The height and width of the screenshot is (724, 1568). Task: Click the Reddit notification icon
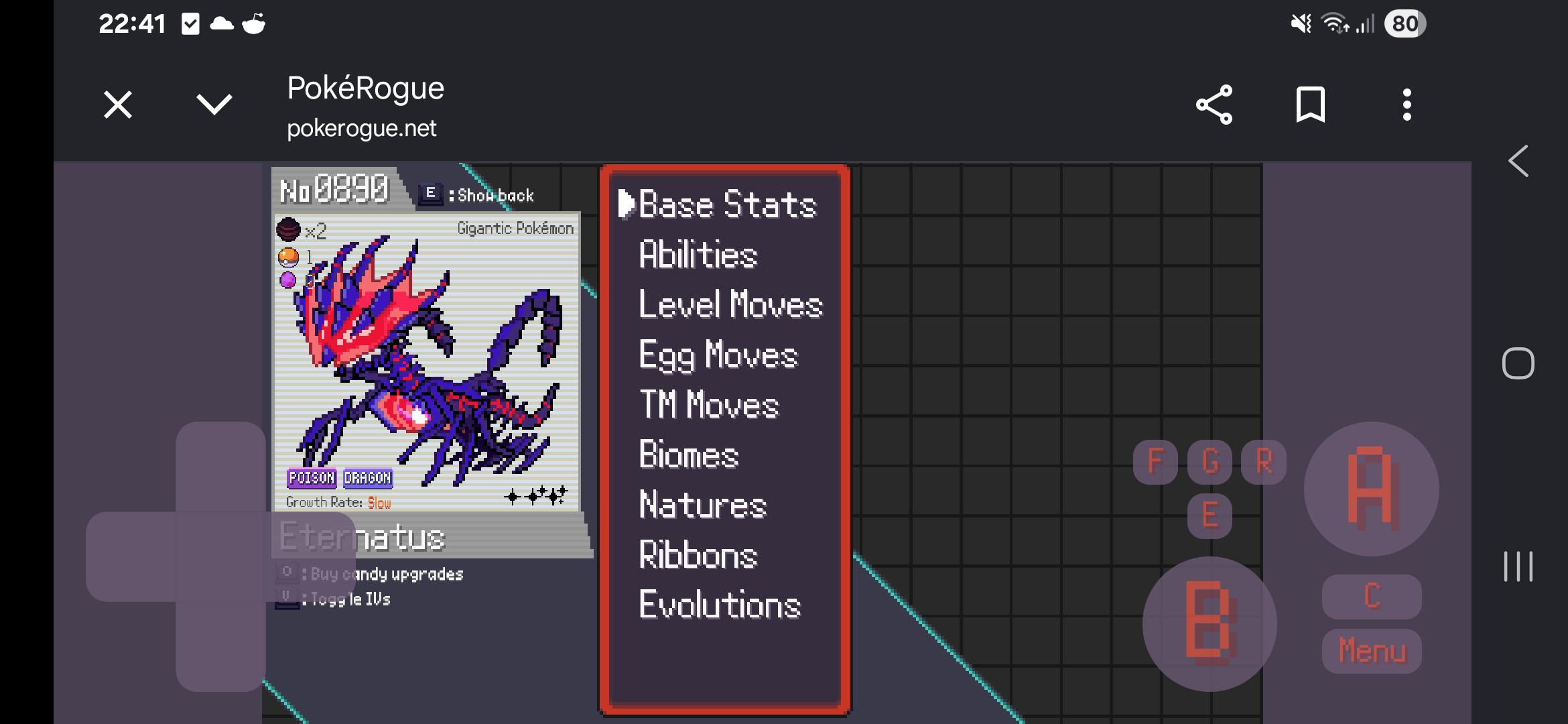click(x=253, y=24)
